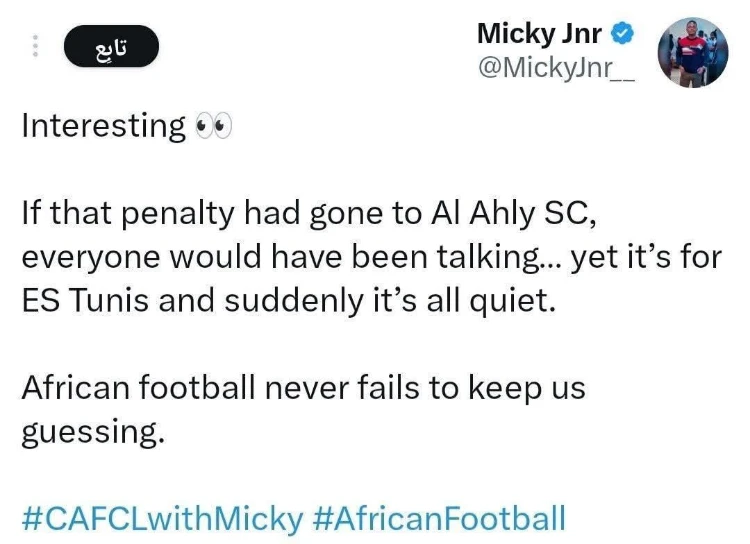The height and width of the screenshot is (544, 750).
Task: Click the blue verified badge
Action: point(621,34)
